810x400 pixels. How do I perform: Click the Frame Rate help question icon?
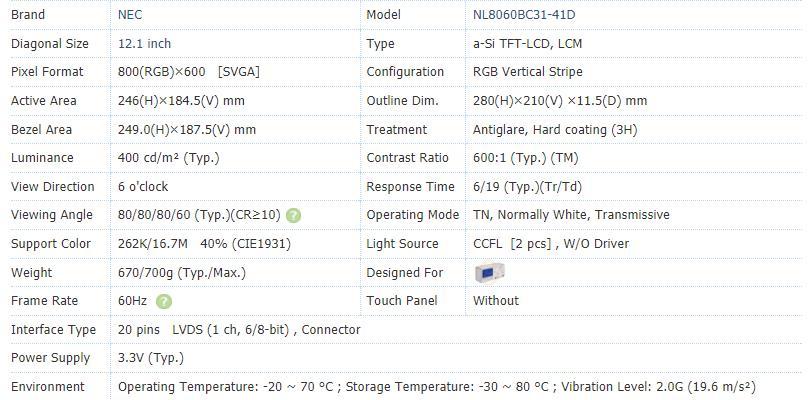pyautogui.click(x=164, y=301)
